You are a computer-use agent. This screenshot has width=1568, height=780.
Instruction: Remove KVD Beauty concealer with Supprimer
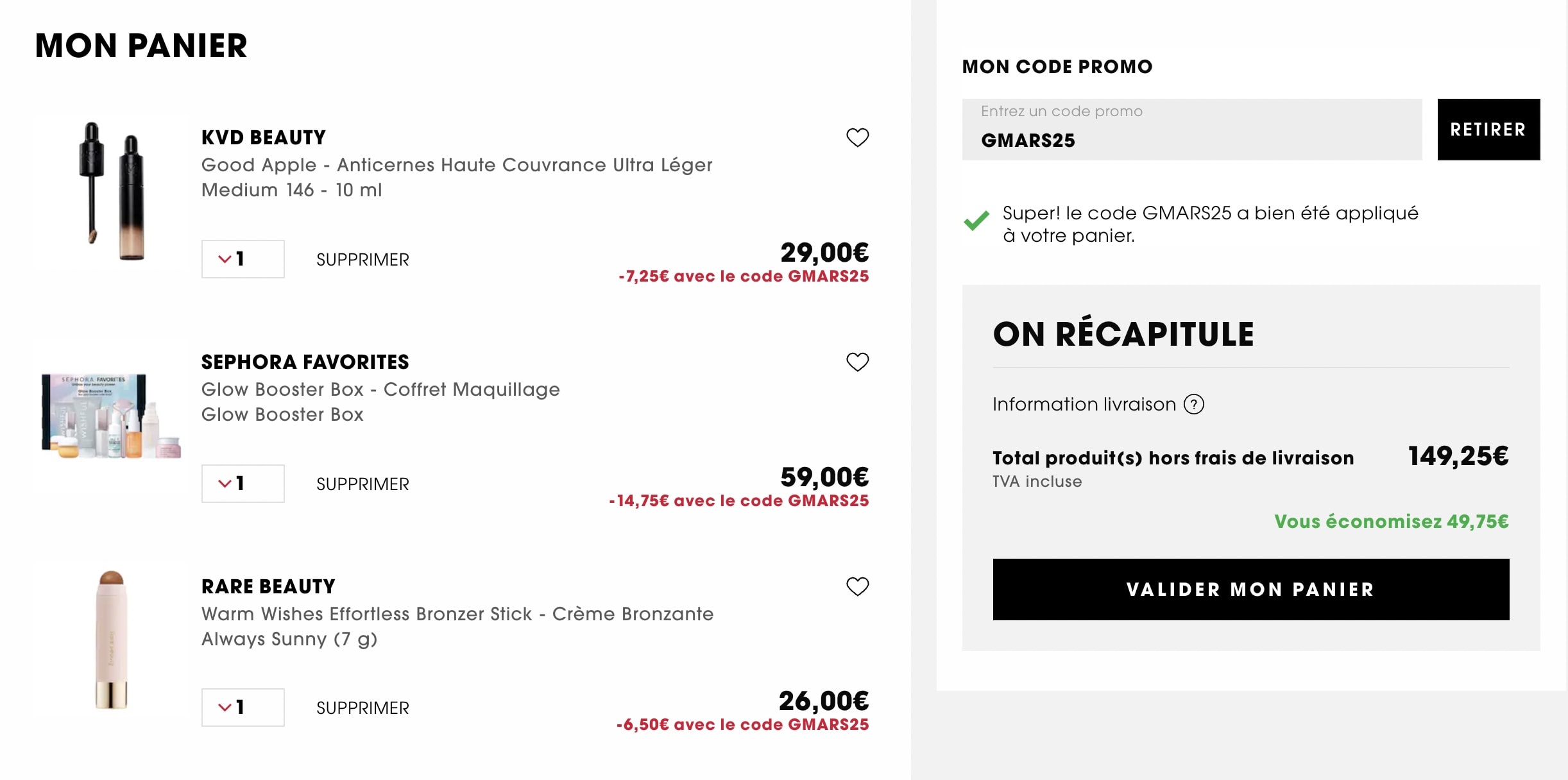coord(362,260)
